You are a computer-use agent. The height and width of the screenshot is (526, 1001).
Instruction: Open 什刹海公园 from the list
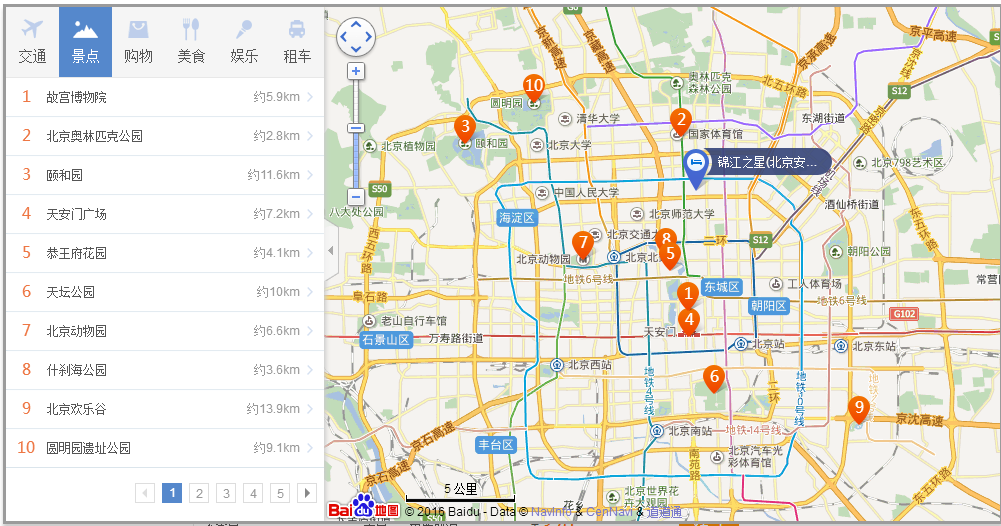pyautogui.click(x=165, y=370)
